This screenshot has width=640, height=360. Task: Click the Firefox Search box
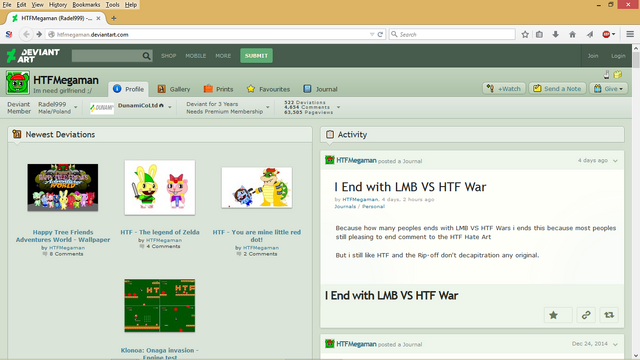(x=452, y=35)
